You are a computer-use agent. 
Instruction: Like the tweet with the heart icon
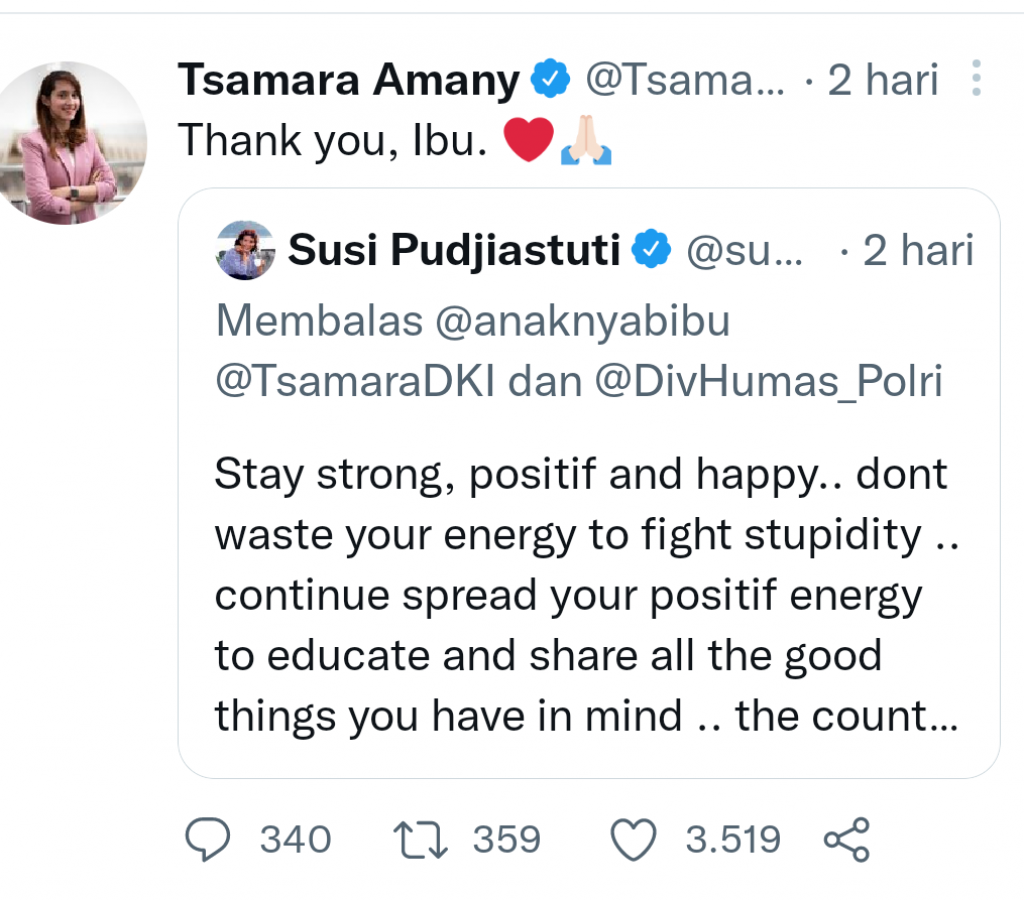[633, 840]
